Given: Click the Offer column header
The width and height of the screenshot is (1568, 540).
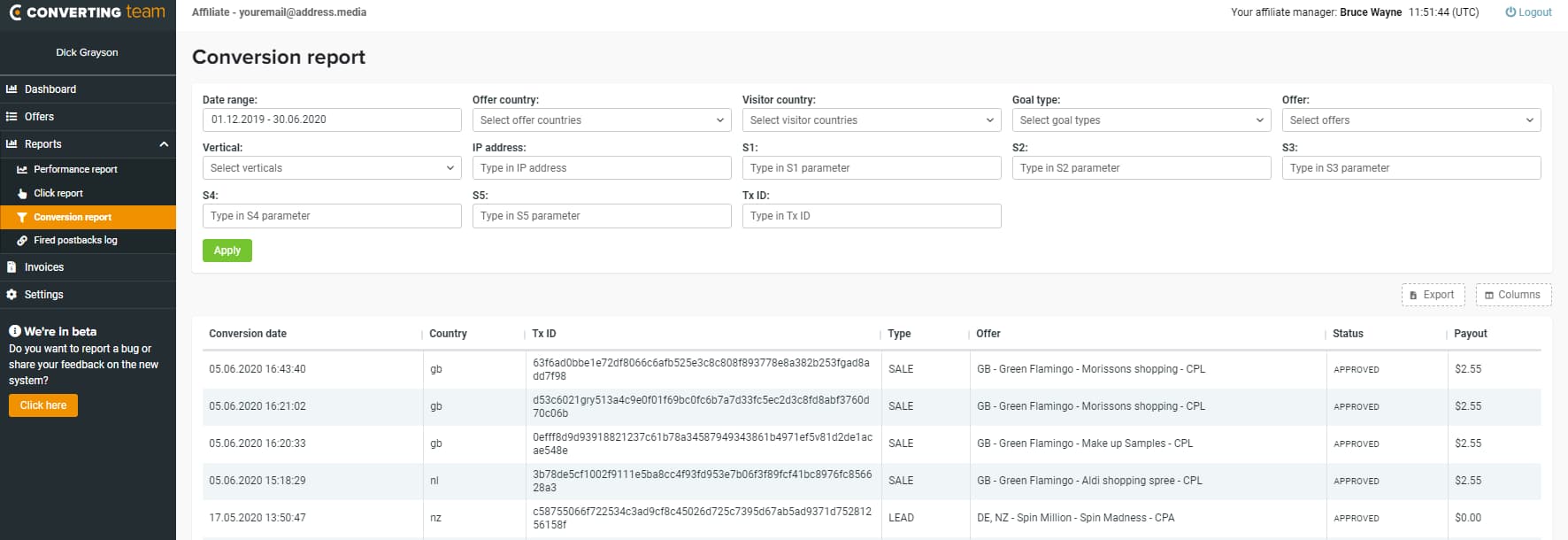Looking at the screenshot, I should pos(988,334).
